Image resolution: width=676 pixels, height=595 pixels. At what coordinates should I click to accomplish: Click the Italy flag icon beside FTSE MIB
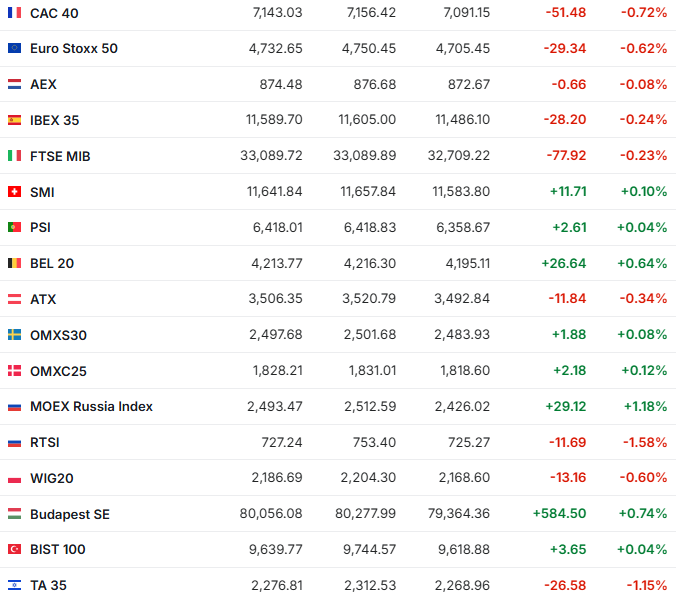[14, 156]
